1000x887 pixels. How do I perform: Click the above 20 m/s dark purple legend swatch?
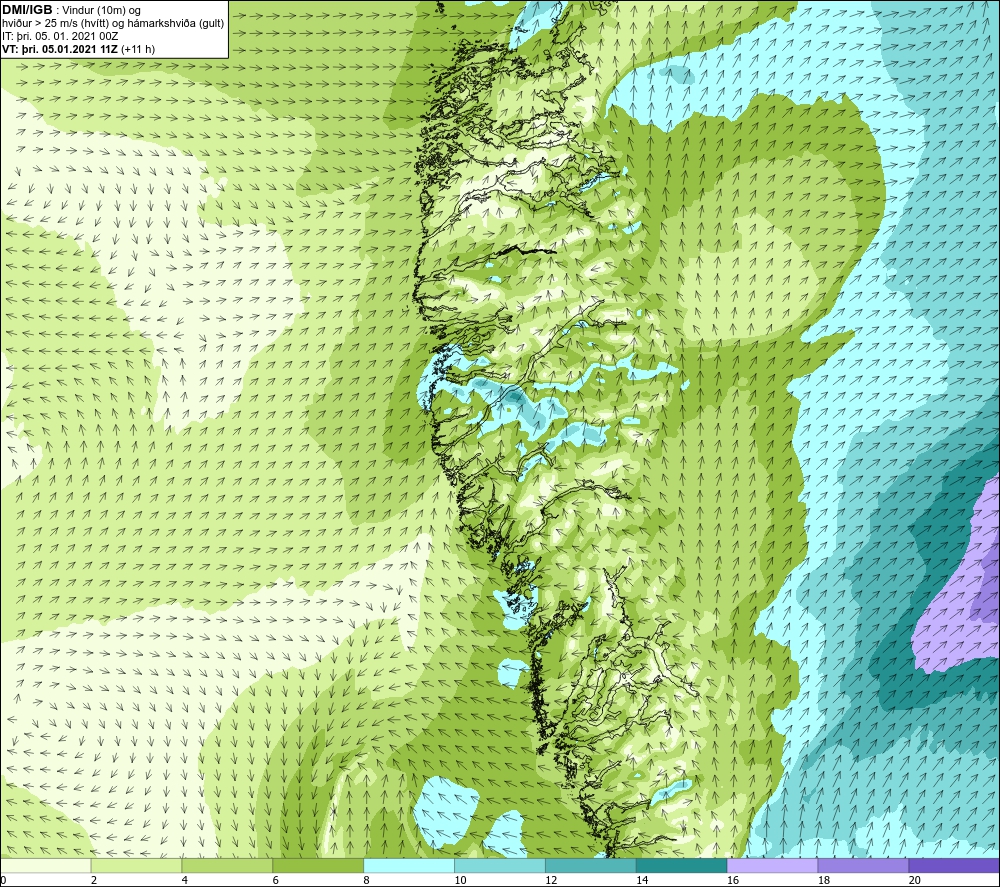954,865
